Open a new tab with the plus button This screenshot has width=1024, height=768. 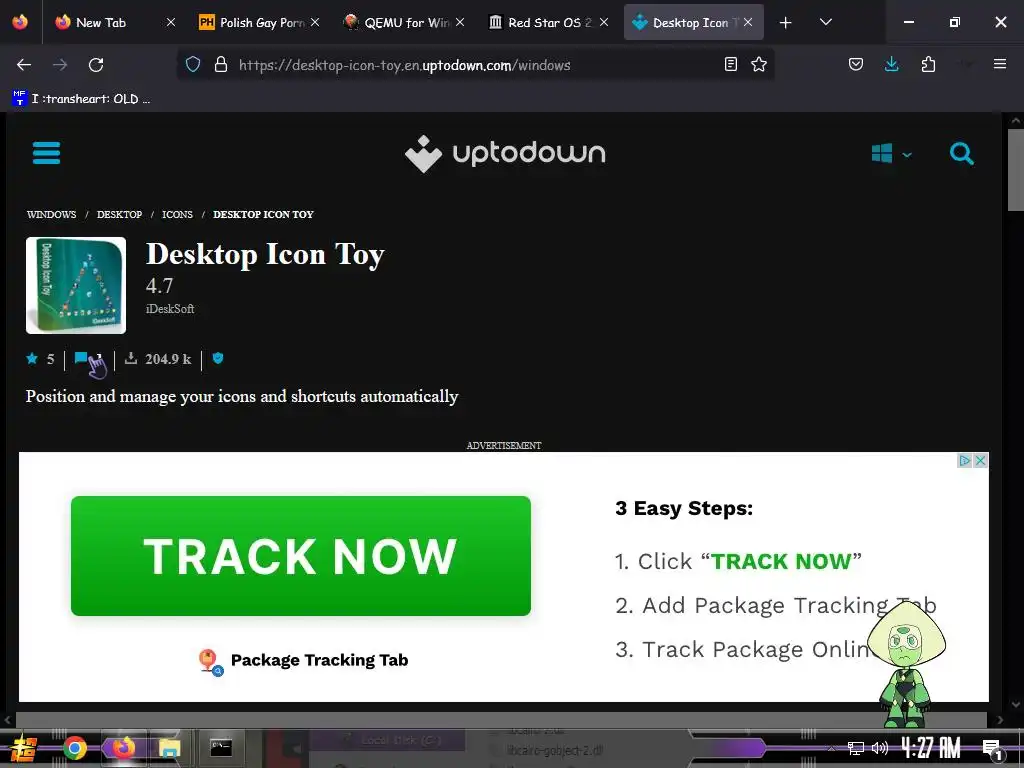point(786,22)
